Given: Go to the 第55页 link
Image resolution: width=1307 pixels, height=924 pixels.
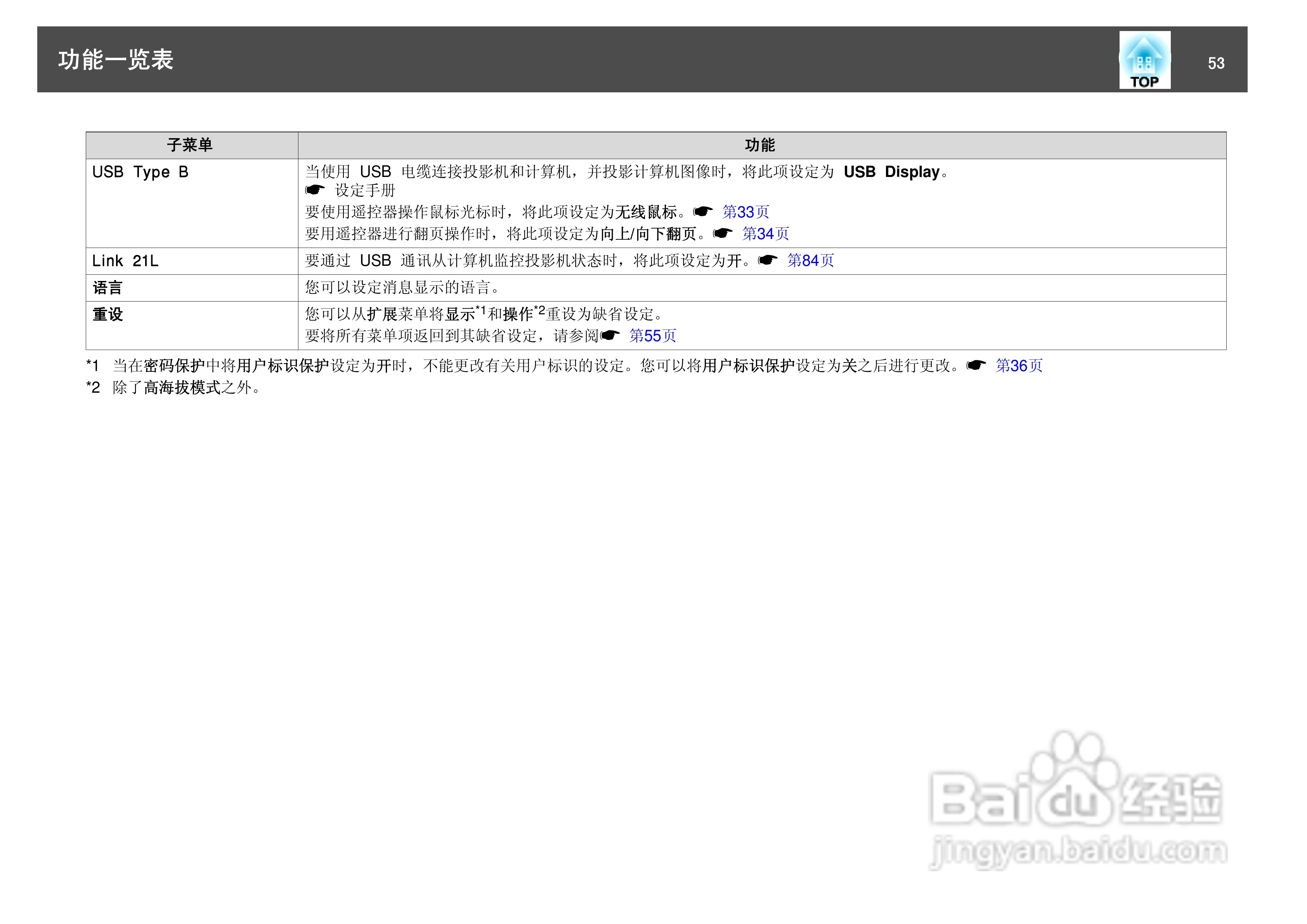Looking at the screenshot, I should (652, 336).
